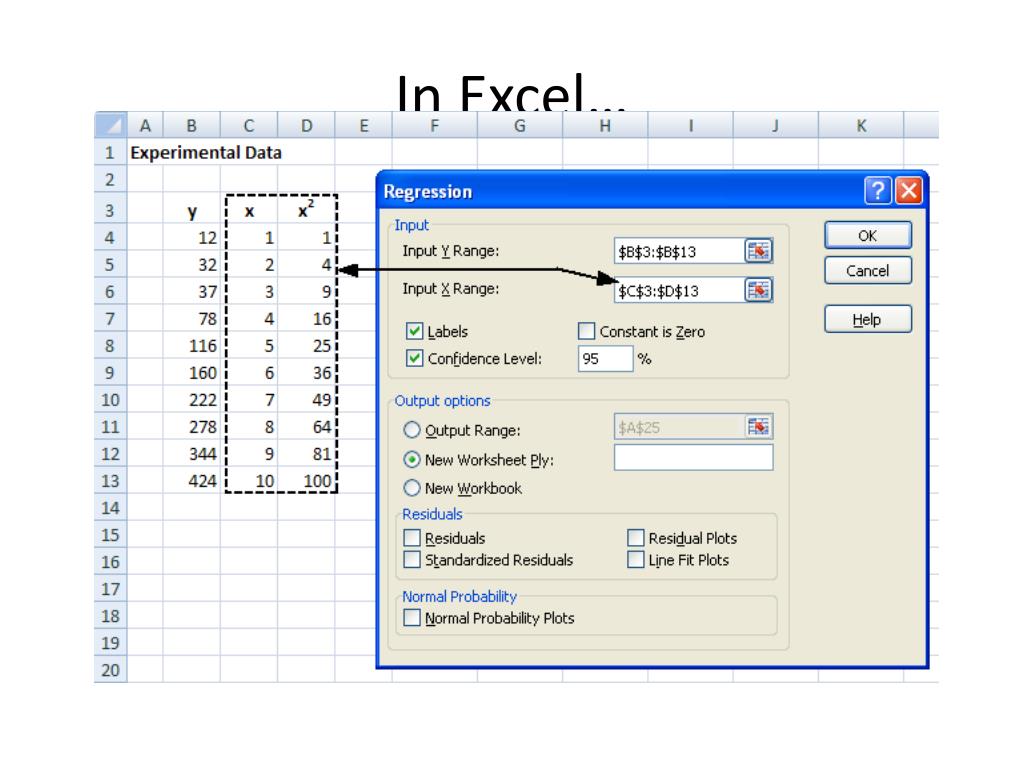Click cell containing 424
Screen dimensions: 1024x768
tap(191, 481)
